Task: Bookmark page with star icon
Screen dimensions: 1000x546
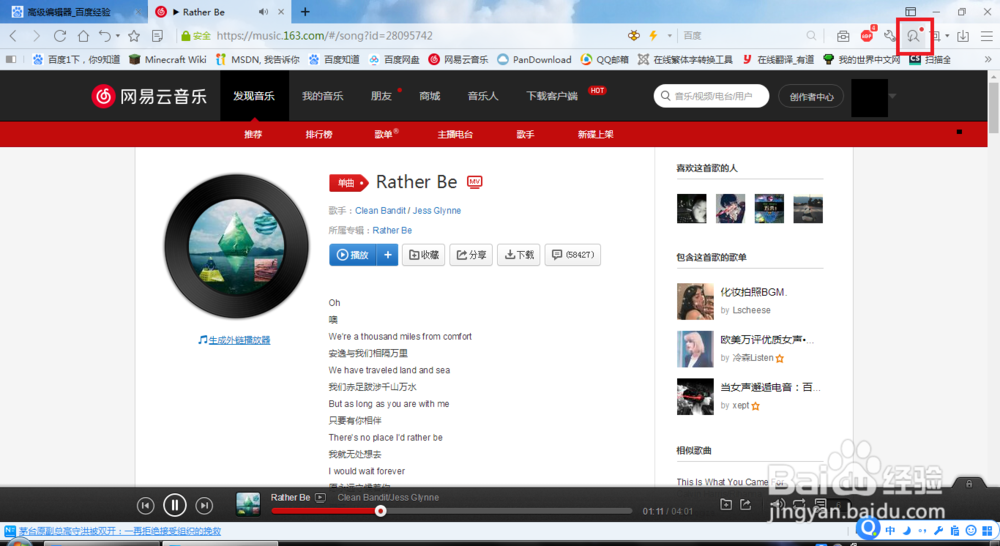Action: (x=134, y=36)
